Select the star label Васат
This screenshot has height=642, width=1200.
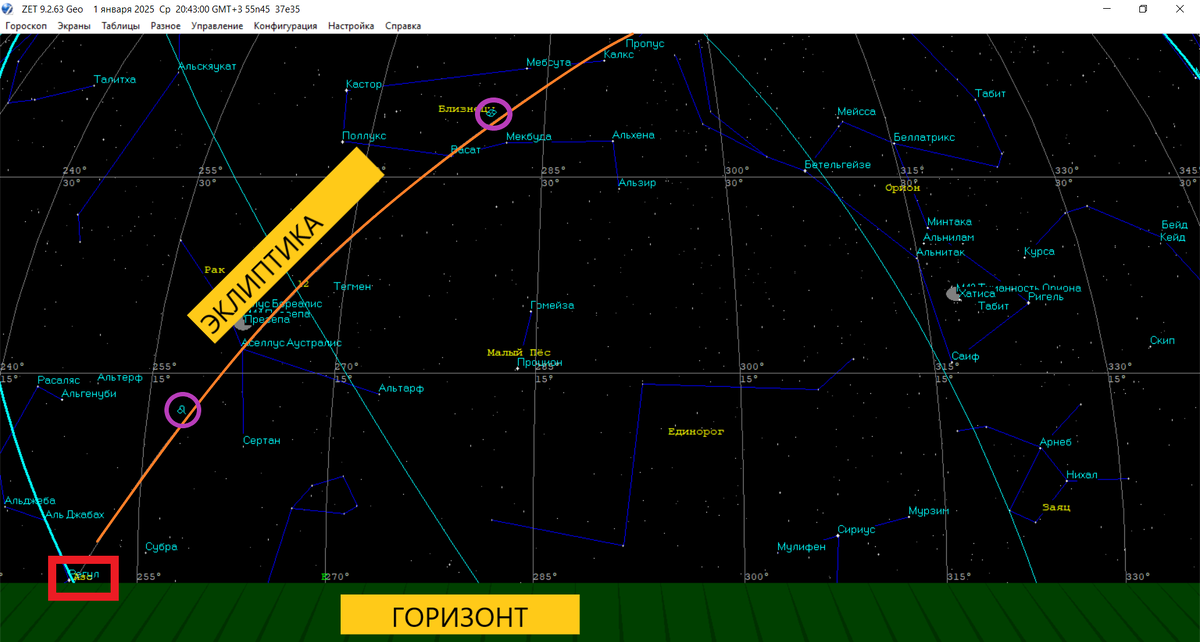point(465,149)
